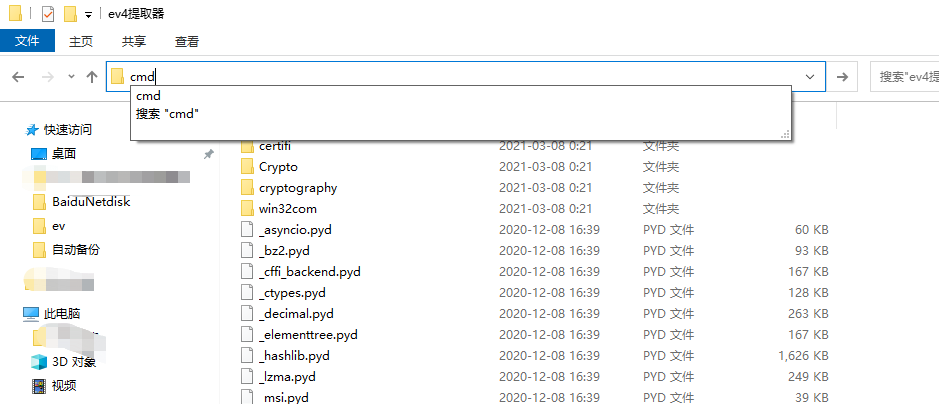The image size is (939, 404).
Task: Click the _ctypes.pyd file icon
Action: (x=247, y=293)
